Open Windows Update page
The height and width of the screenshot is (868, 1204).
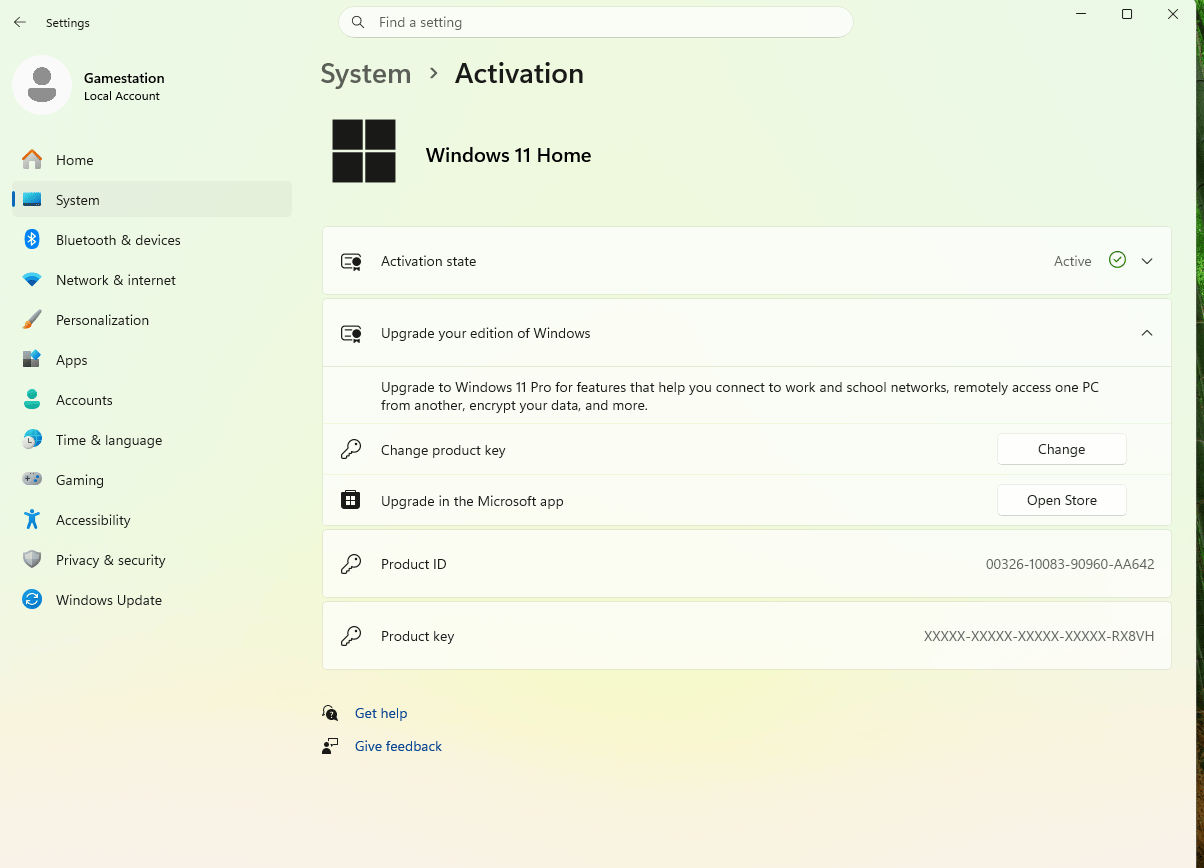(152, 600)
